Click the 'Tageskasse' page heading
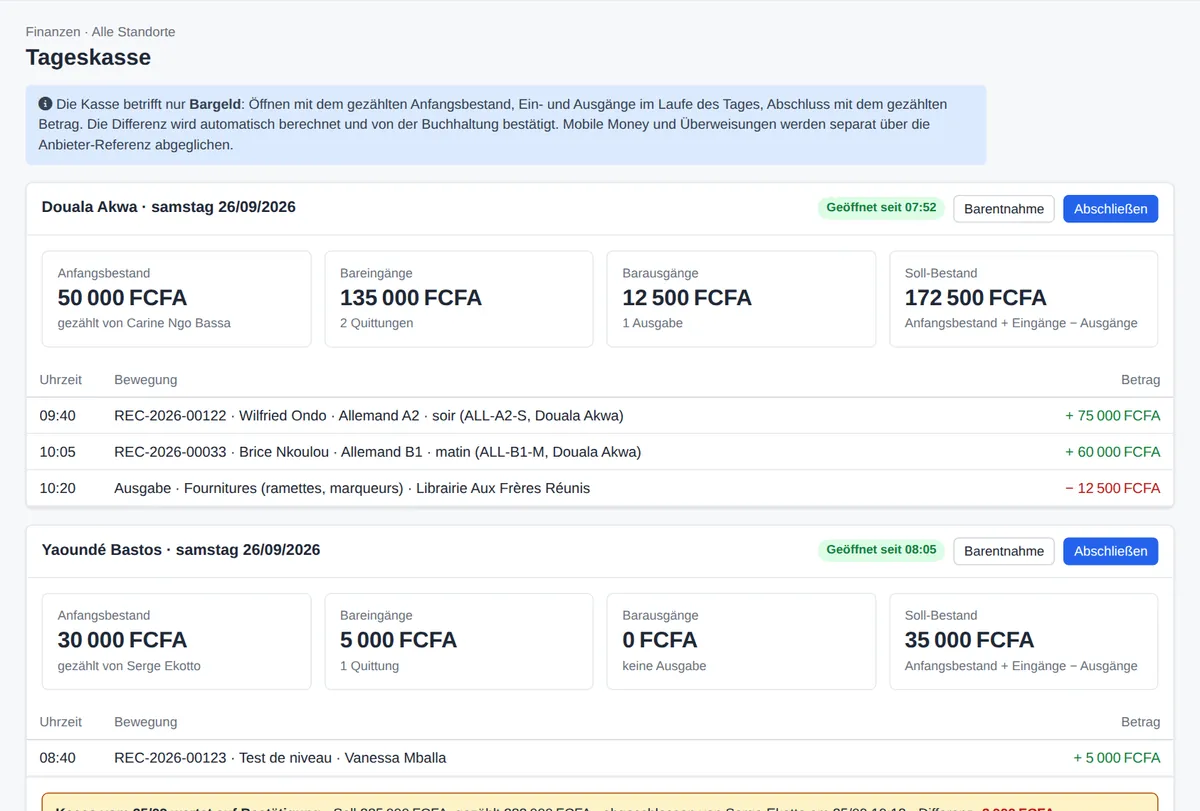Viewport: 1200px width, 811px height. pos(88,57)
